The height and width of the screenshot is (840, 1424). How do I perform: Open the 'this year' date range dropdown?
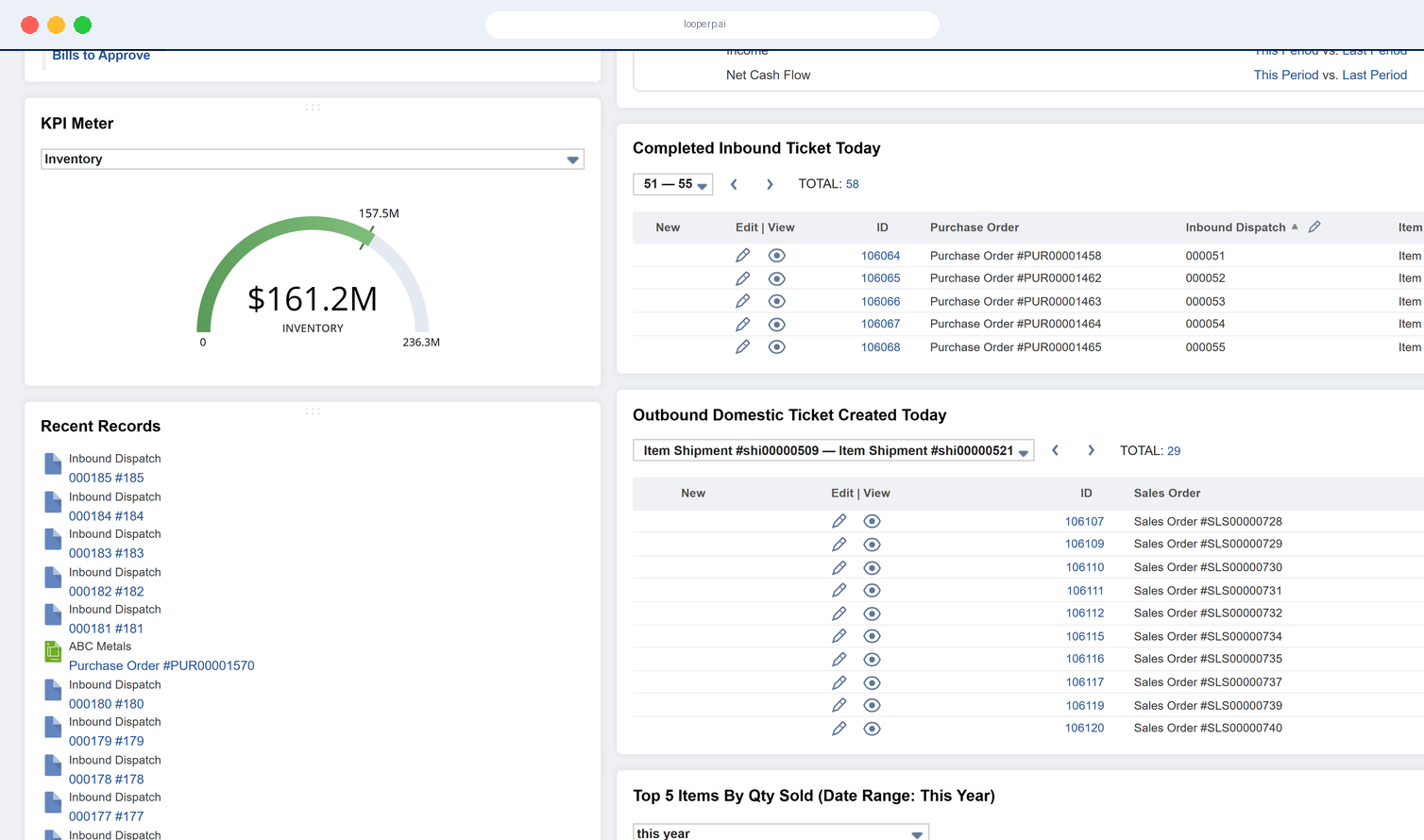pos(781,832)
